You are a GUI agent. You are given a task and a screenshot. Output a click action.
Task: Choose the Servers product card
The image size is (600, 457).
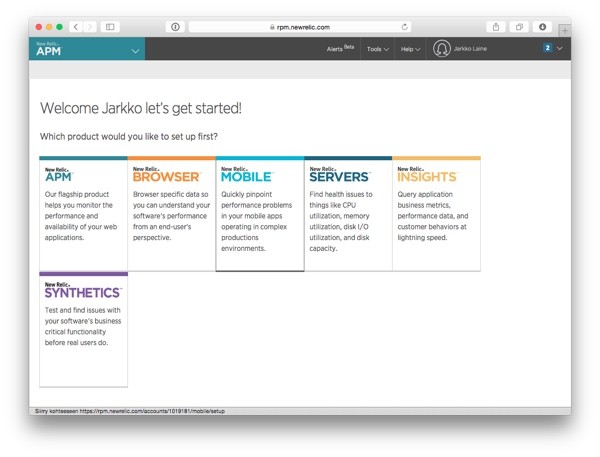tap(348, 214)
